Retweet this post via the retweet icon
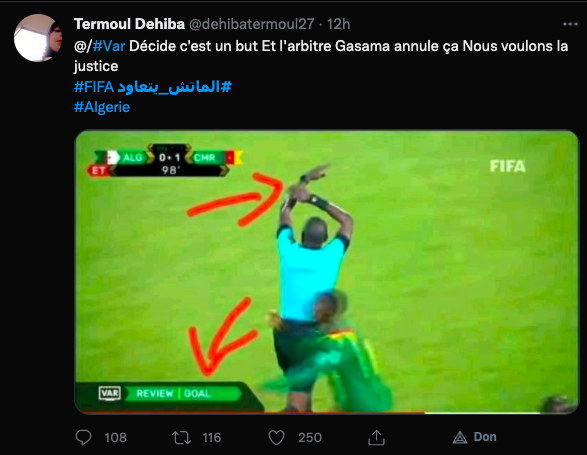This screenshot has width=587, height=455. pyautogui.click(x=181, y=437)
